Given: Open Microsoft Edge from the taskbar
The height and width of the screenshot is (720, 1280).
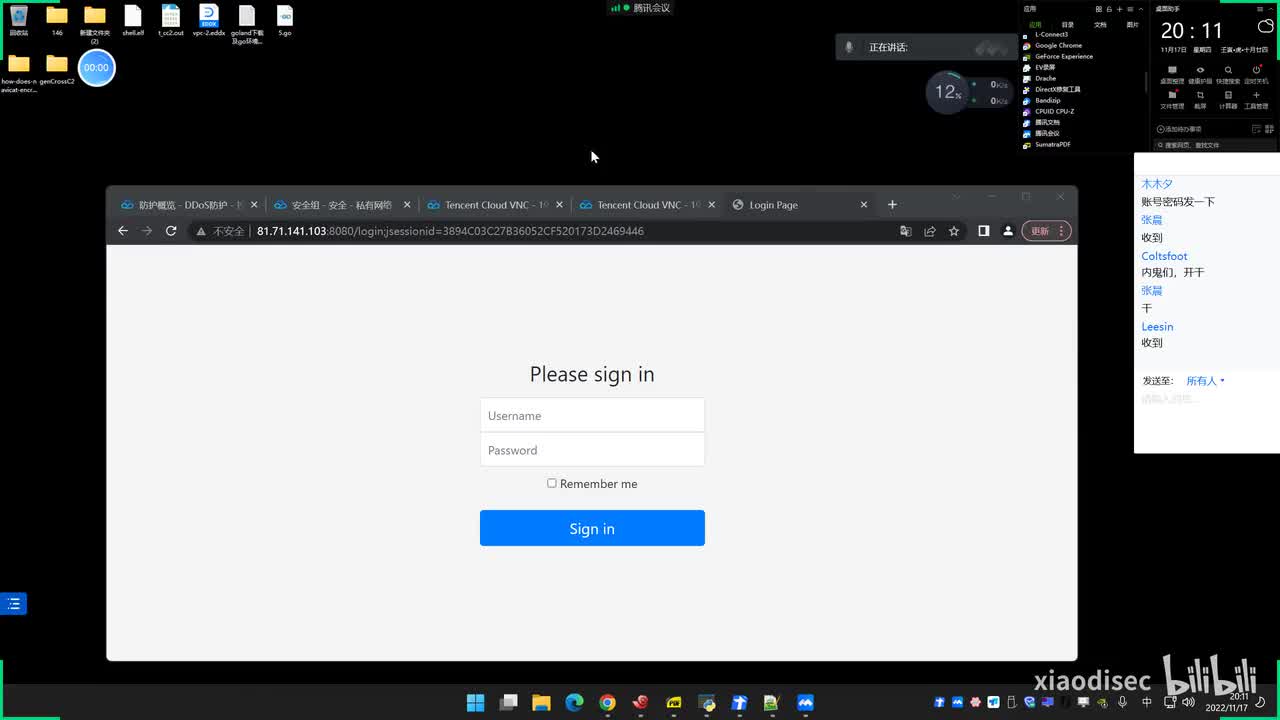Looking at the screenshot, I should coord(574,703).
